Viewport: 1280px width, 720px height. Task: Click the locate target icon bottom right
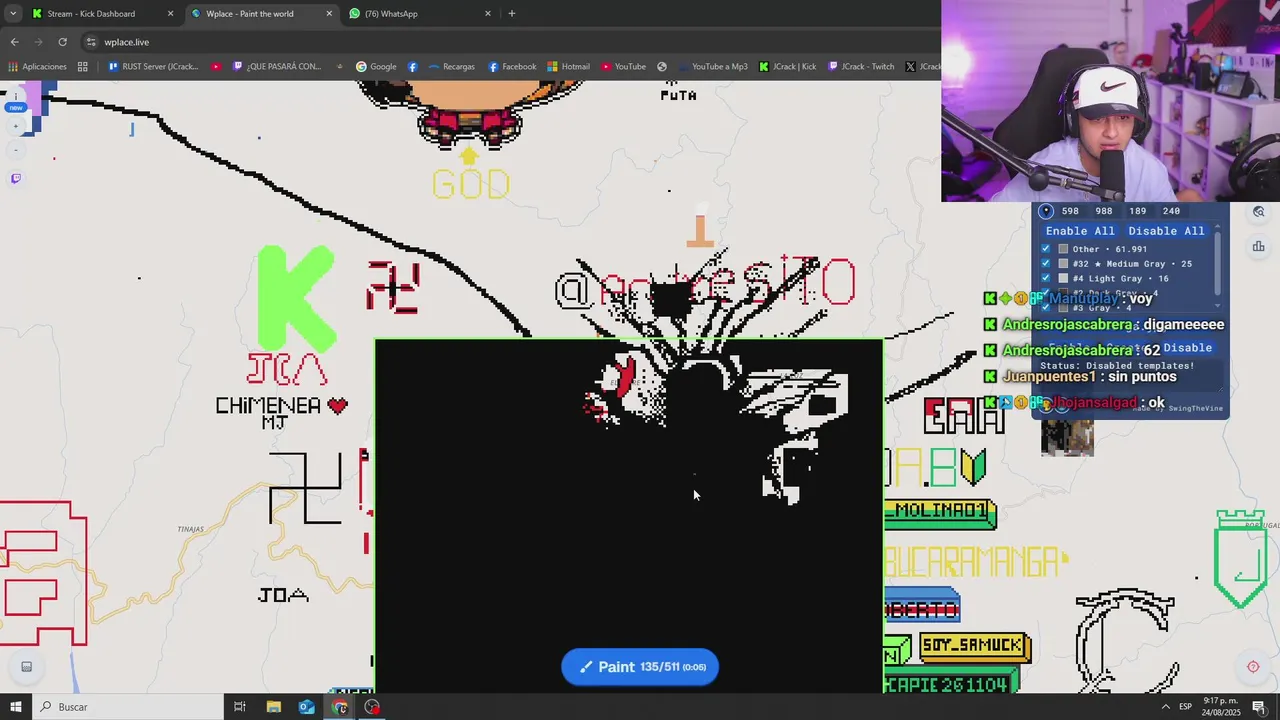tap(1253, 667)
